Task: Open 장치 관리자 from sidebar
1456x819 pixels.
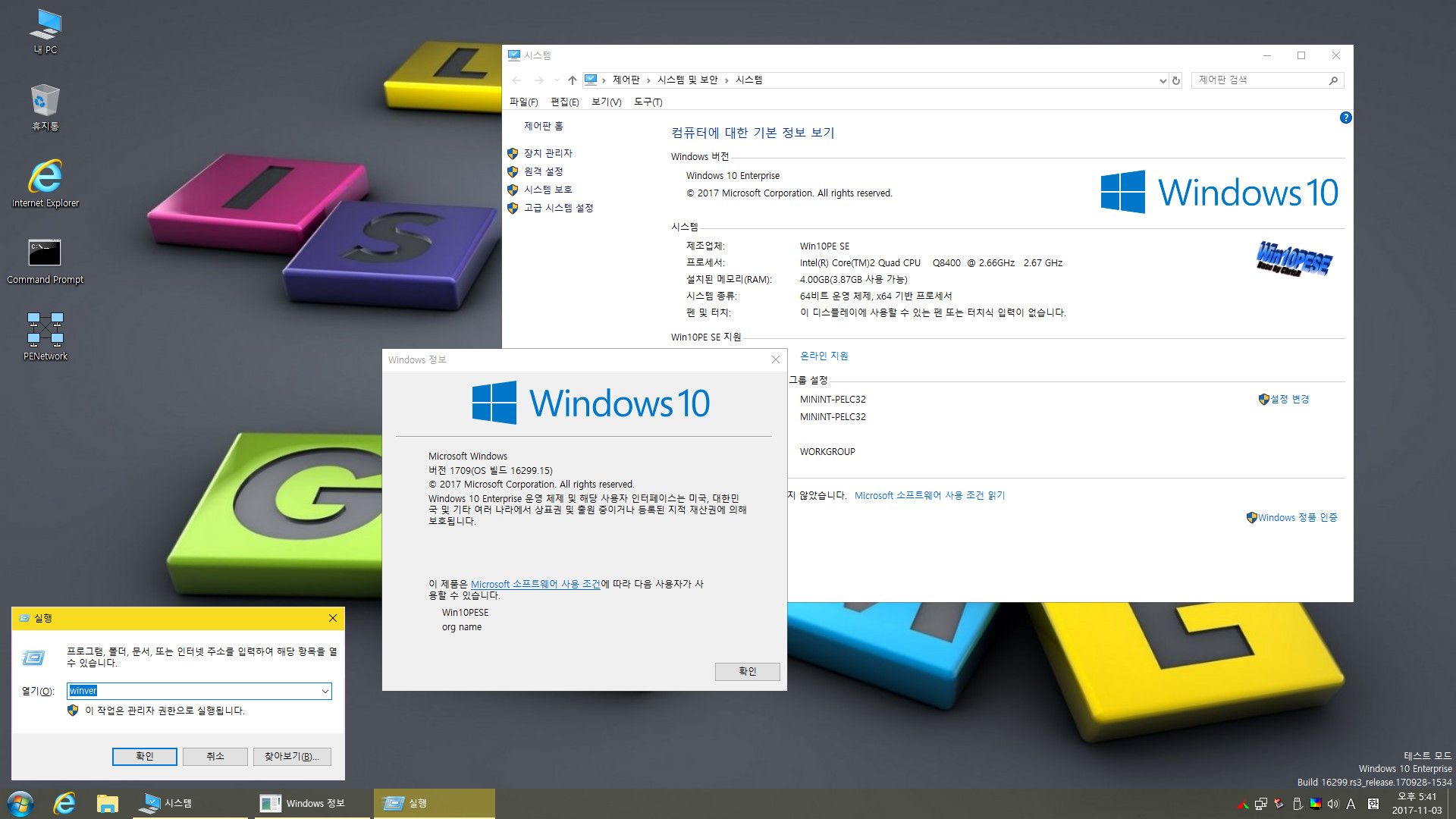Action: pyautogui.click(x=548, y=153)
